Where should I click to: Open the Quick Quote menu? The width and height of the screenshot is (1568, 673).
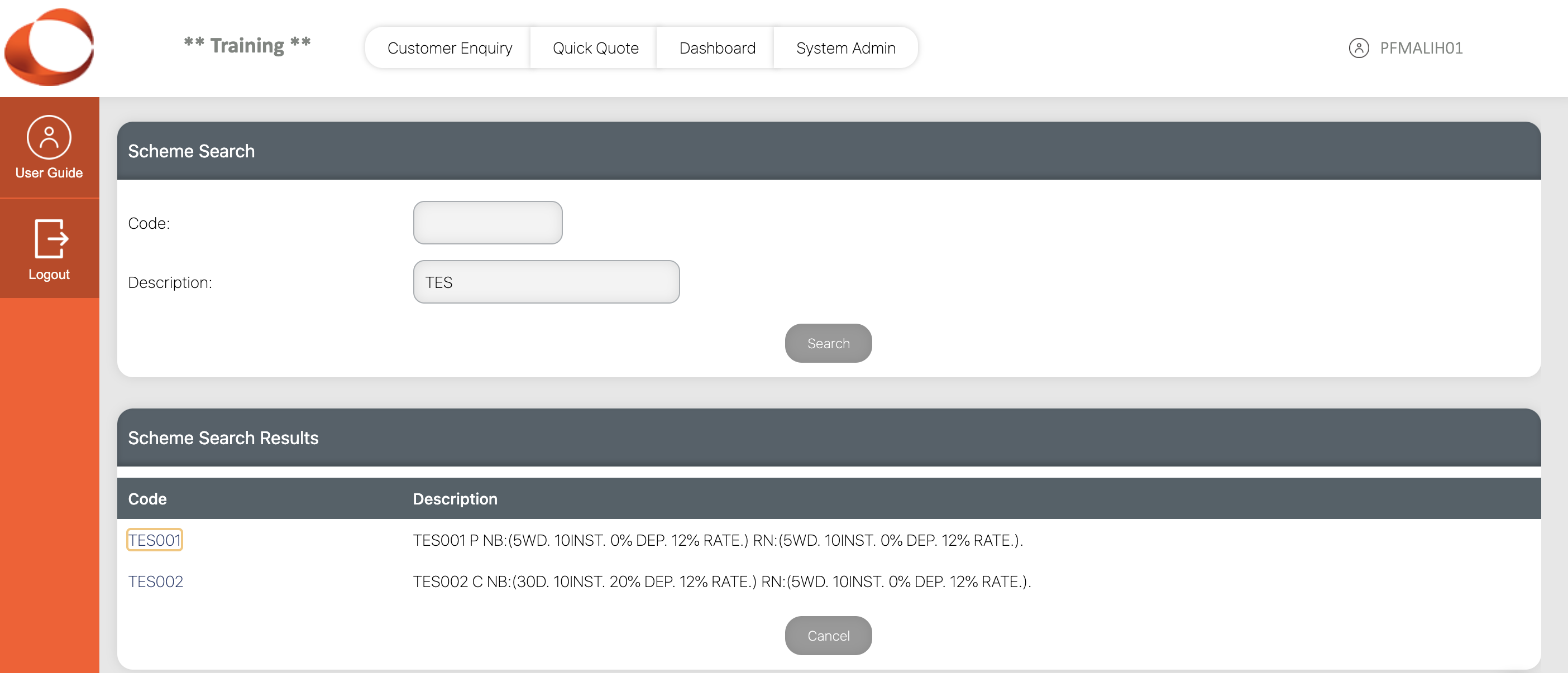coord(595,48)
